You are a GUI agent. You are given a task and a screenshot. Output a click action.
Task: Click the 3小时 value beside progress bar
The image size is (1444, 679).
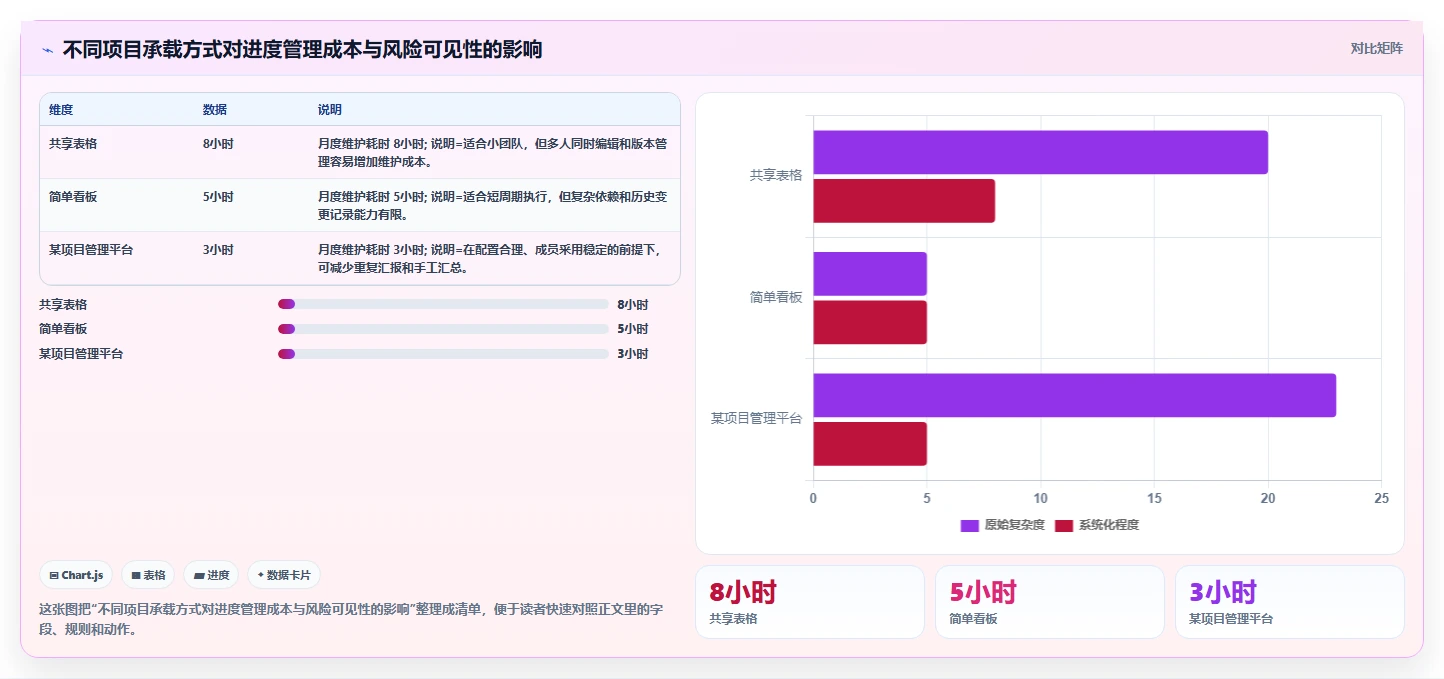click(x=633, y=354)
